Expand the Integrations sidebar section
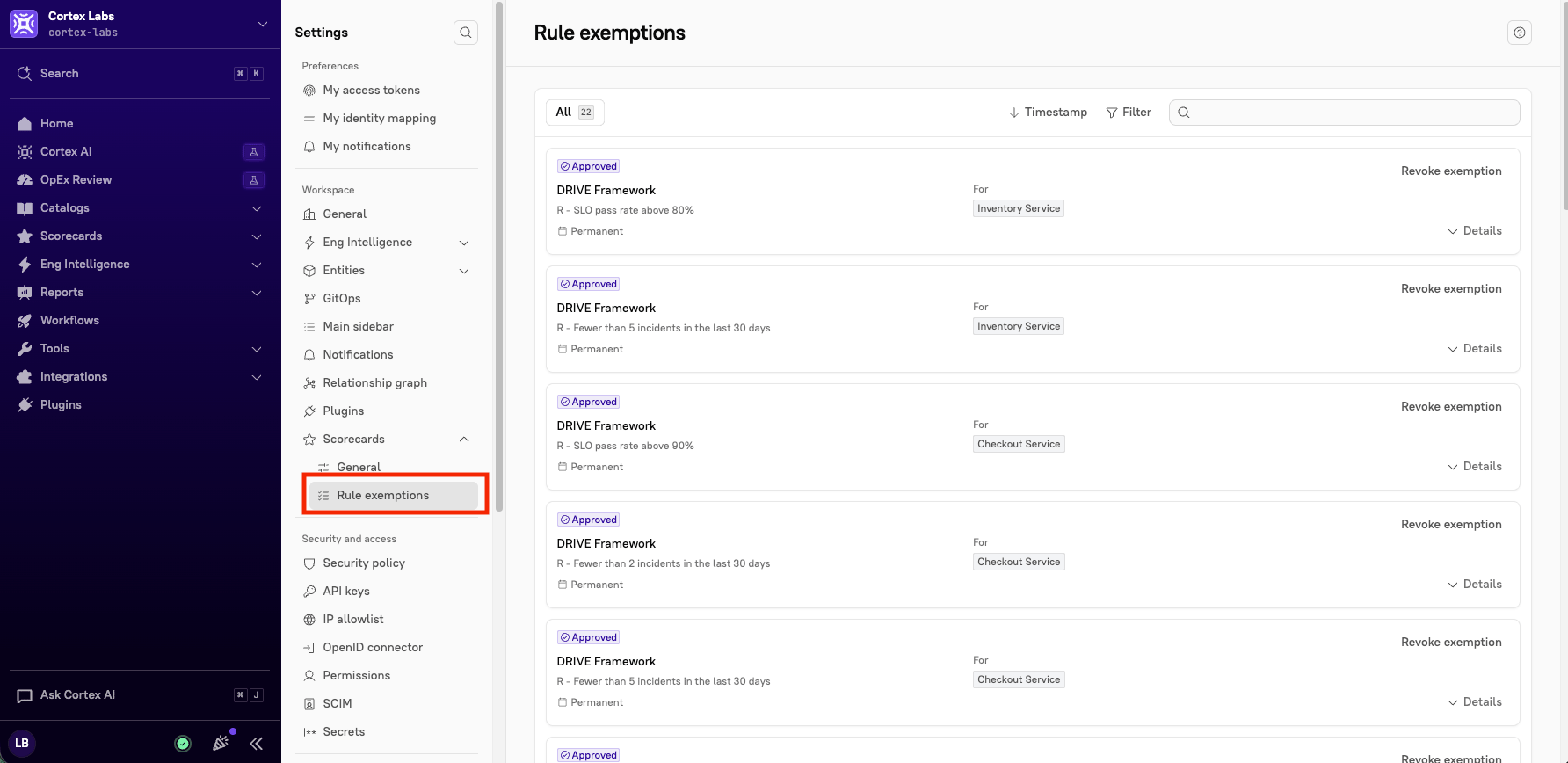Screen dimensions: 1568x763 (257, 377)
